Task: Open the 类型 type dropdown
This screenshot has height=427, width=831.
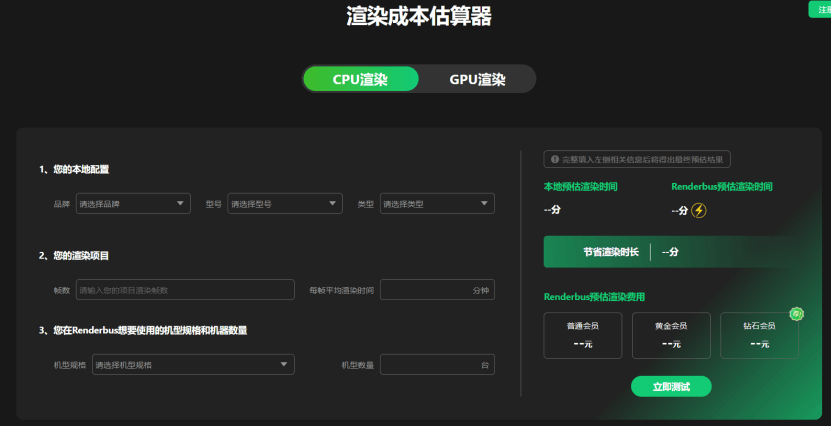Action: [x=437, y=203]
